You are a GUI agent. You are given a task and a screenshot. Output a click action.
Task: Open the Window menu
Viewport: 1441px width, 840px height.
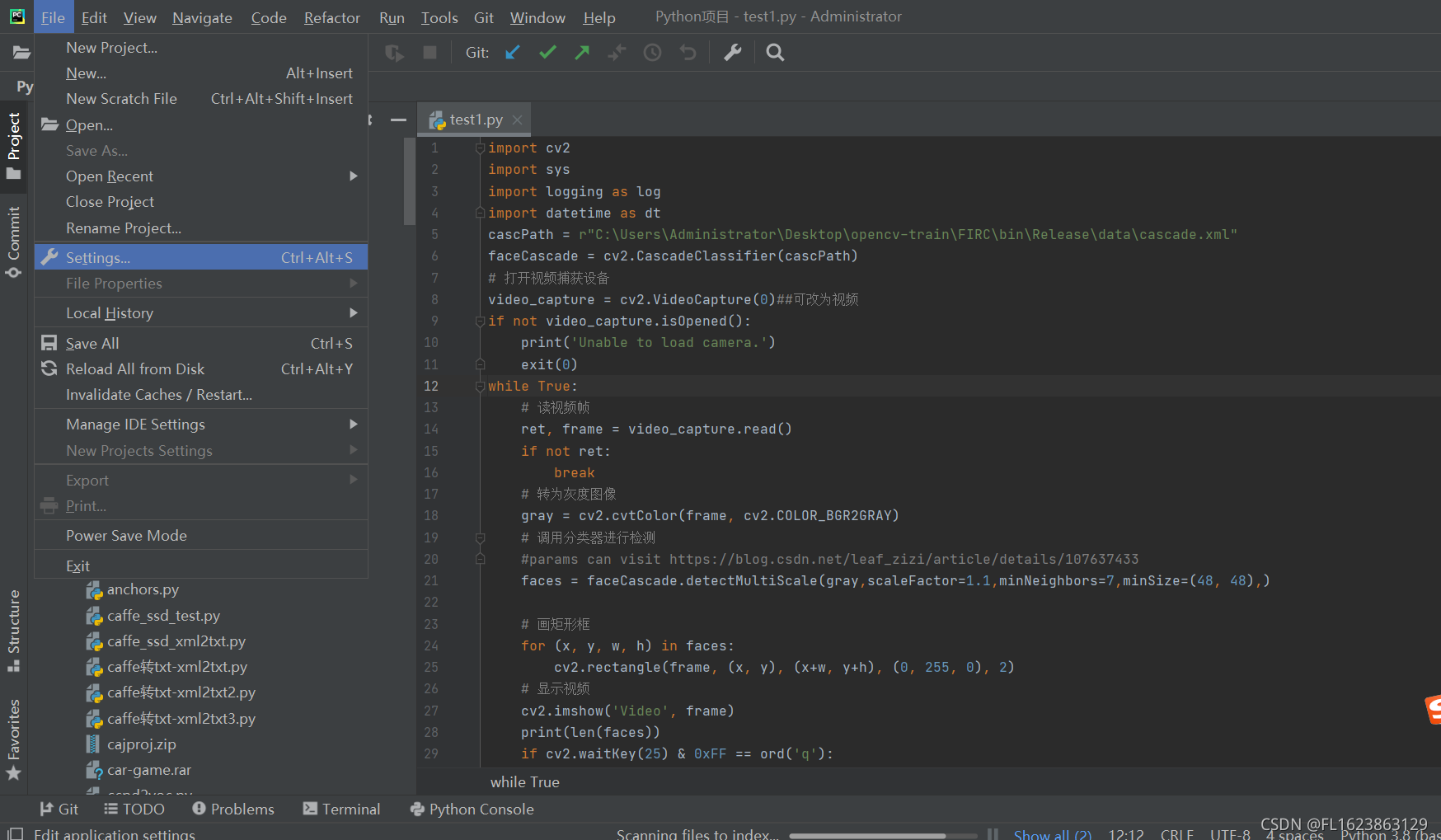(537, 17)
